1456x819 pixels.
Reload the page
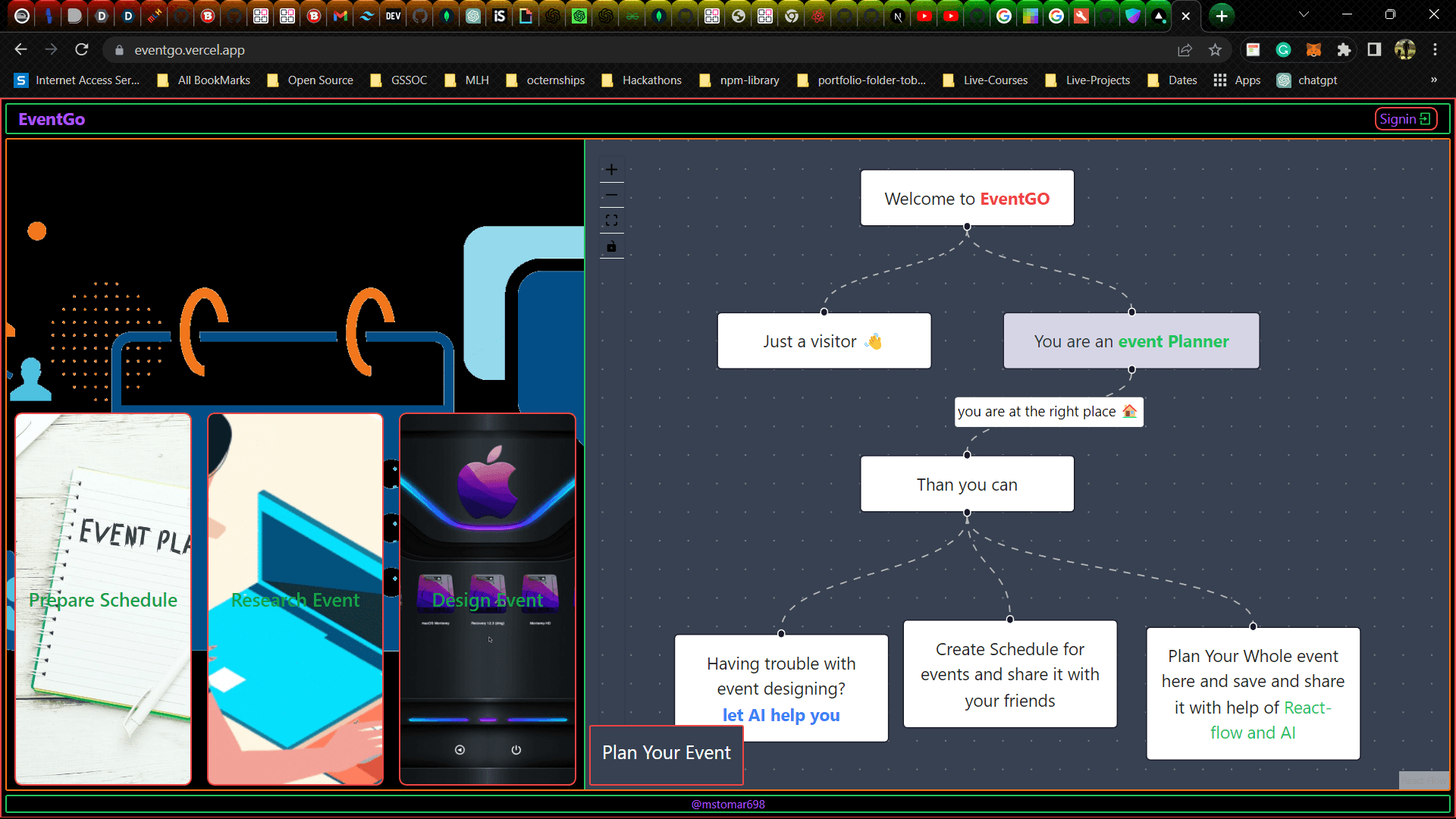point(82,50)
